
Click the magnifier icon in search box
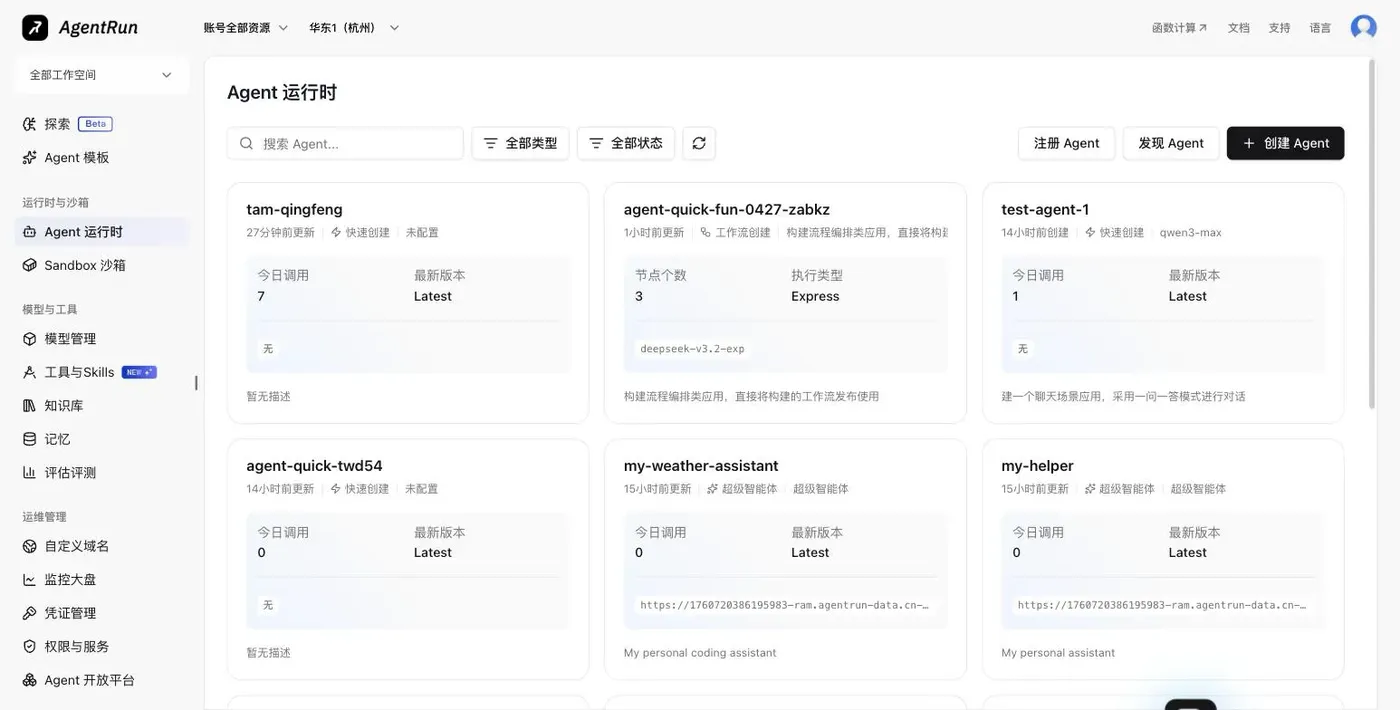(246, 143)
